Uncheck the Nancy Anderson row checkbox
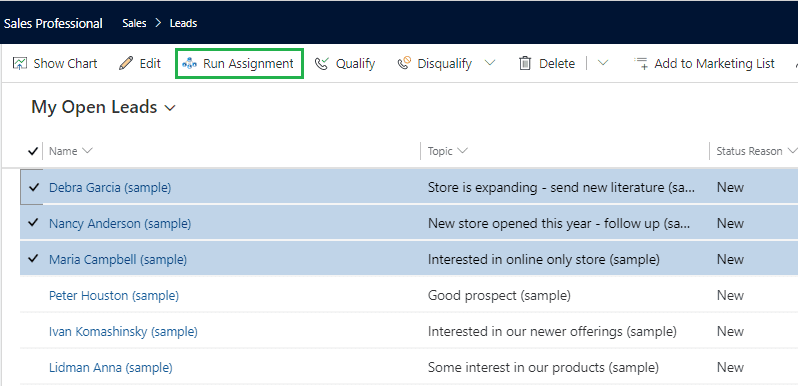This screenshot has height=386, width=798. [x=34, y=223]
